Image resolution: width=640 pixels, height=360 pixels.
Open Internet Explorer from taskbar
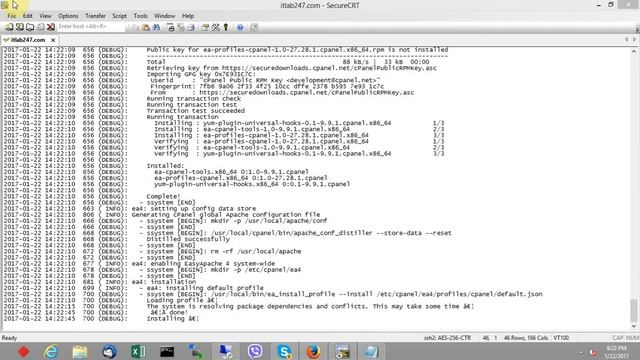point(51,351)
